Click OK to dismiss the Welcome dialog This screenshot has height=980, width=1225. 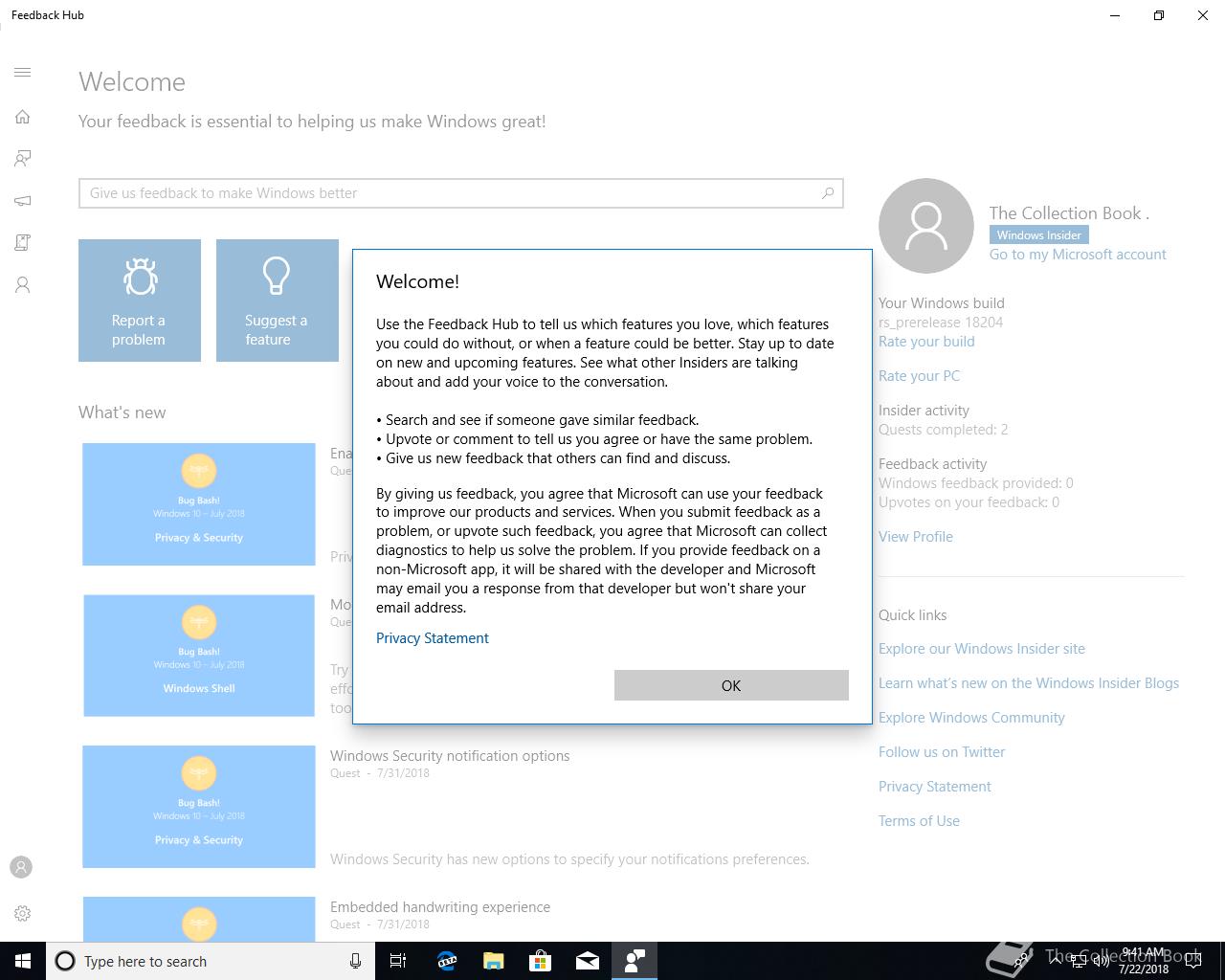tap(731, 685)
